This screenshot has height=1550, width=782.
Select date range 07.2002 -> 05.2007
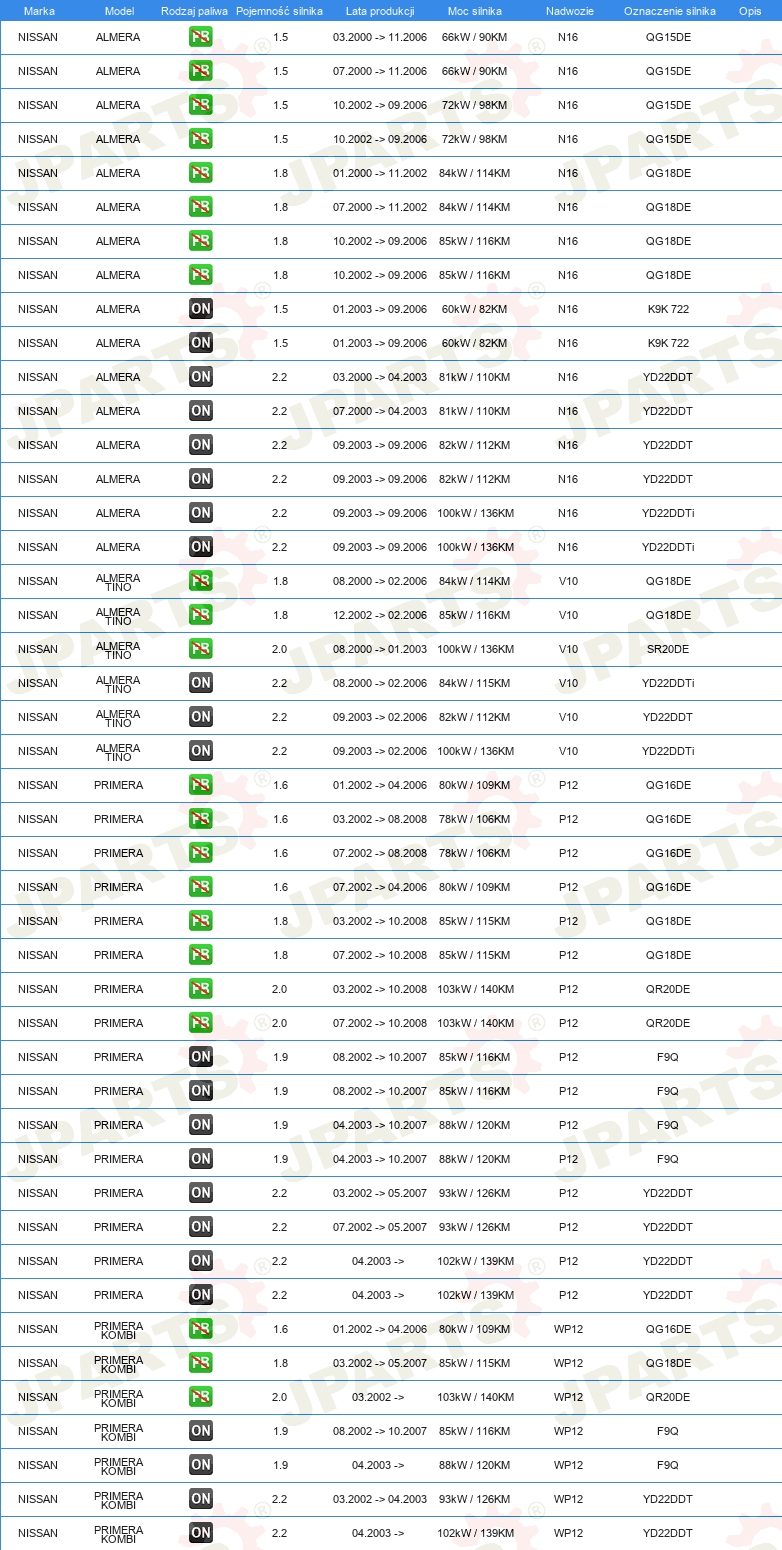tap(380, 1227)
